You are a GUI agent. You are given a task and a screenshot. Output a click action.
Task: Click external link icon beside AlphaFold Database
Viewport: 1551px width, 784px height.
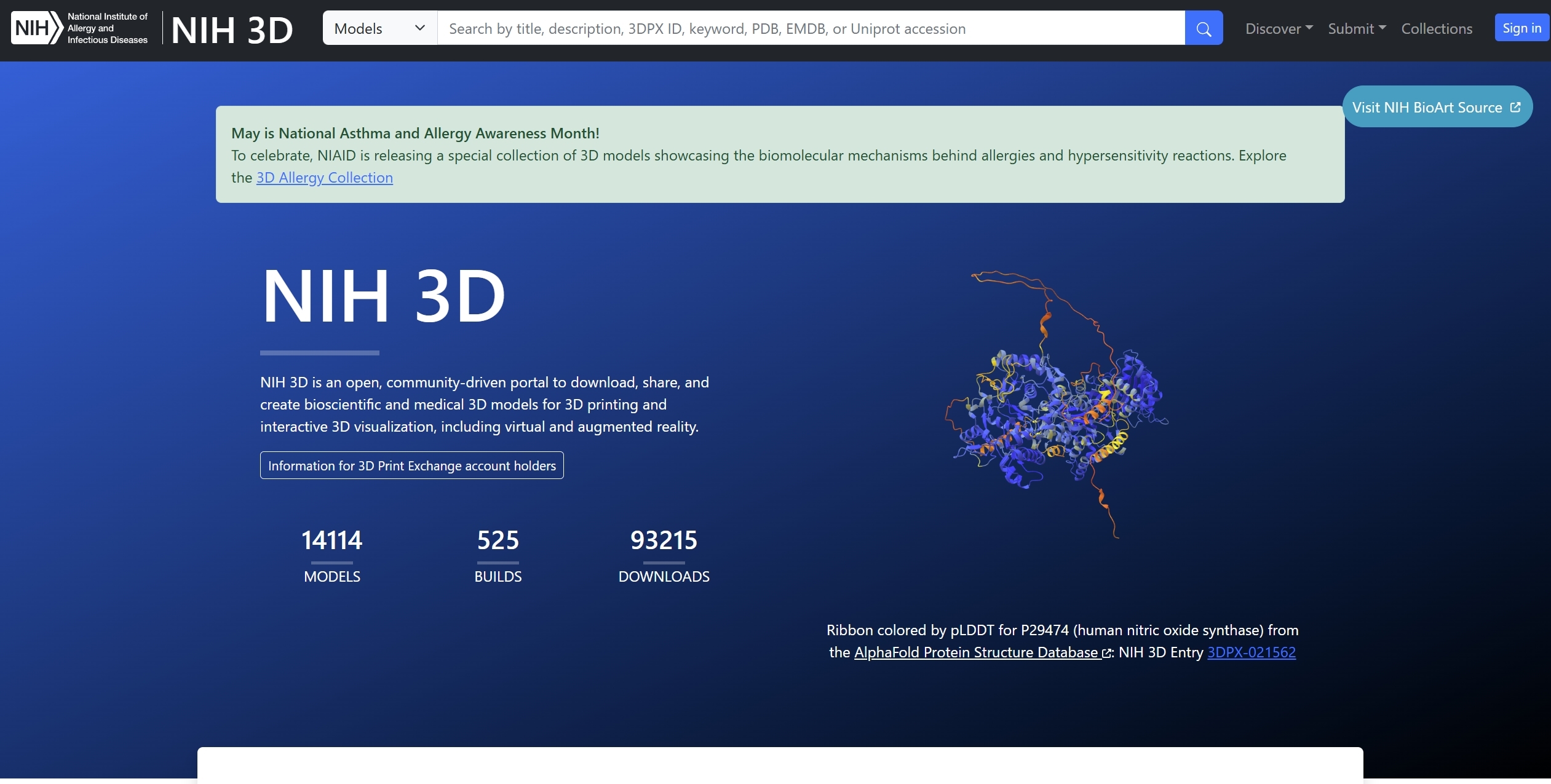pyautogui.click(x=1106, y=653)
